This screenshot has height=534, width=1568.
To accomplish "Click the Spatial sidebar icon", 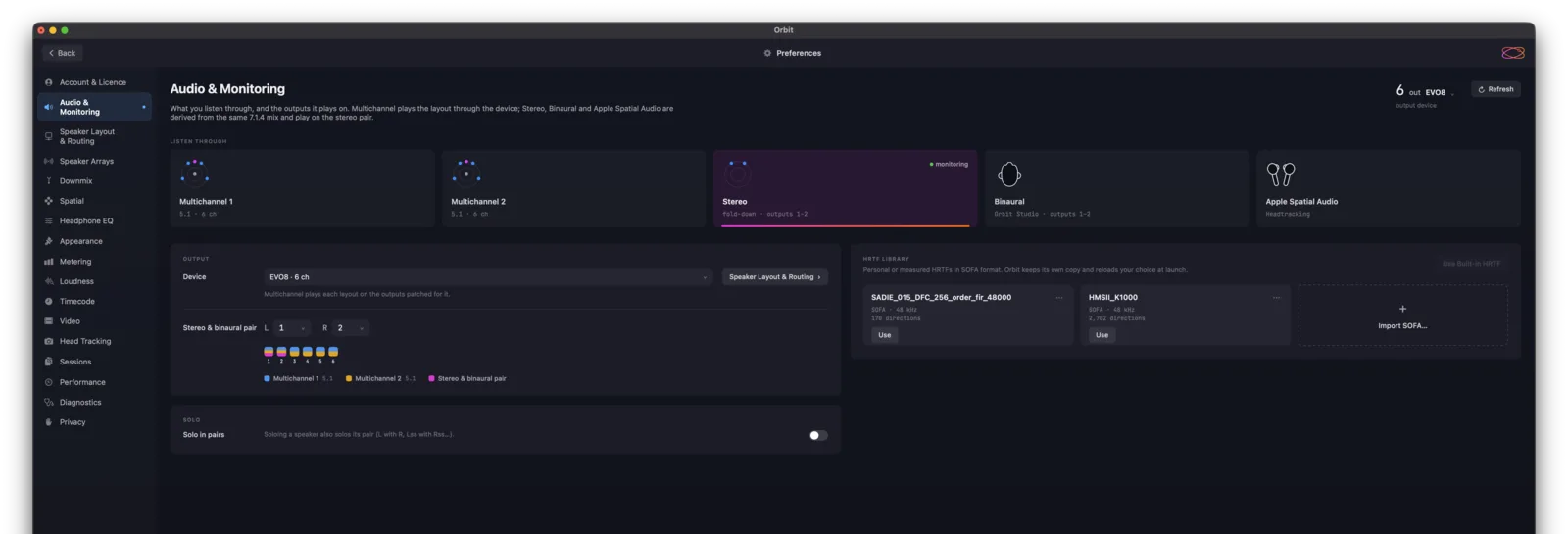I will [49, 201].
